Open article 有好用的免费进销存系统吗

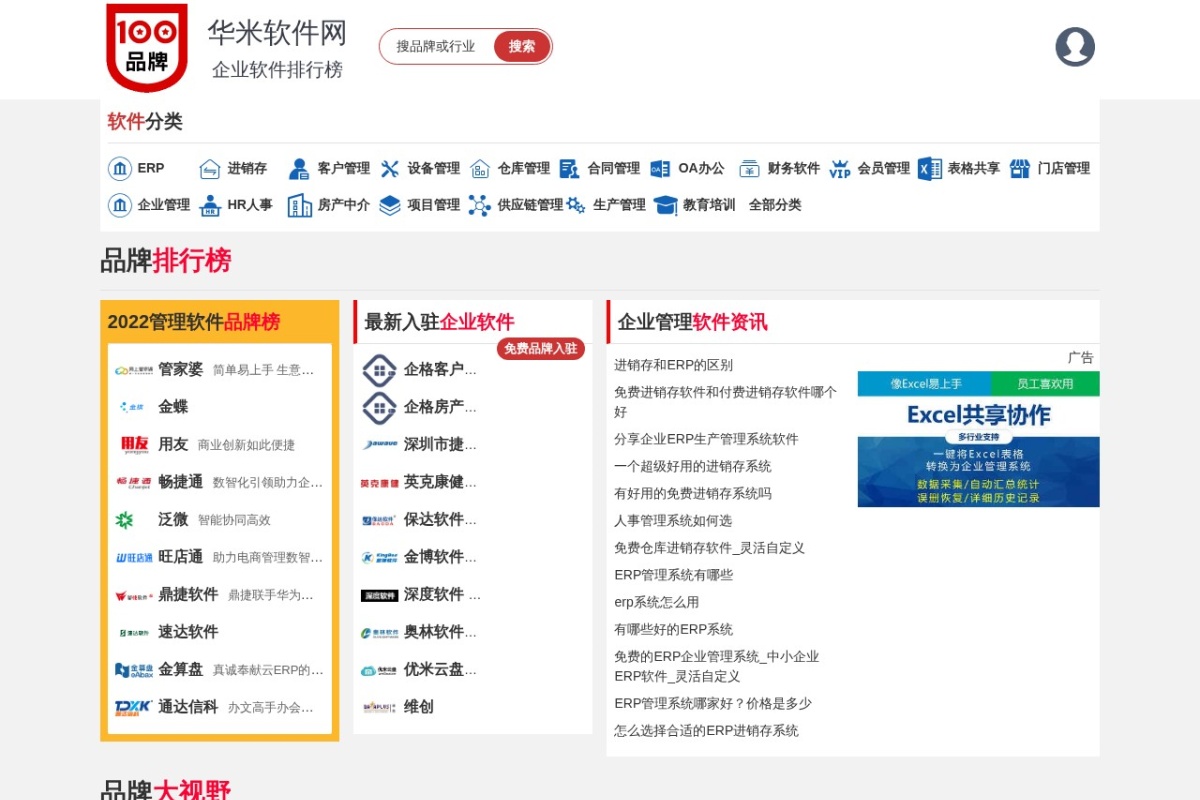(692, 494)
